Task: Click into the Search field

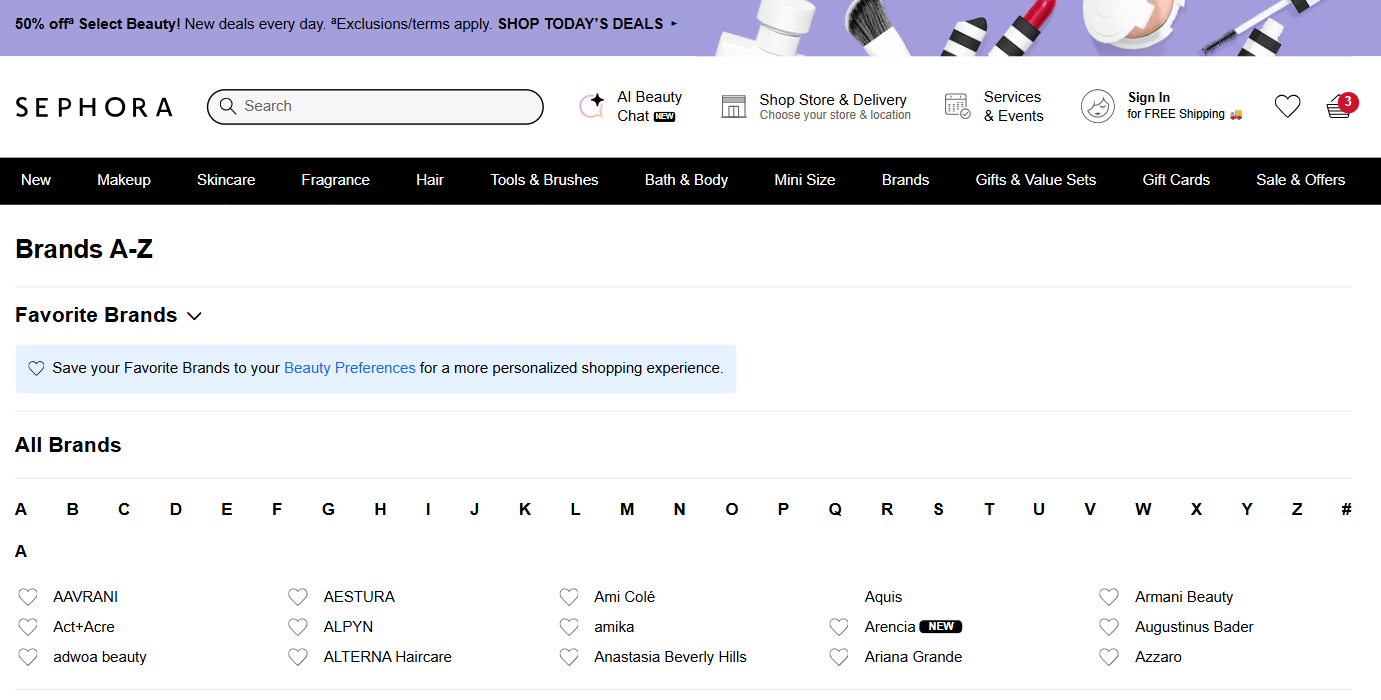Action: 375,106
